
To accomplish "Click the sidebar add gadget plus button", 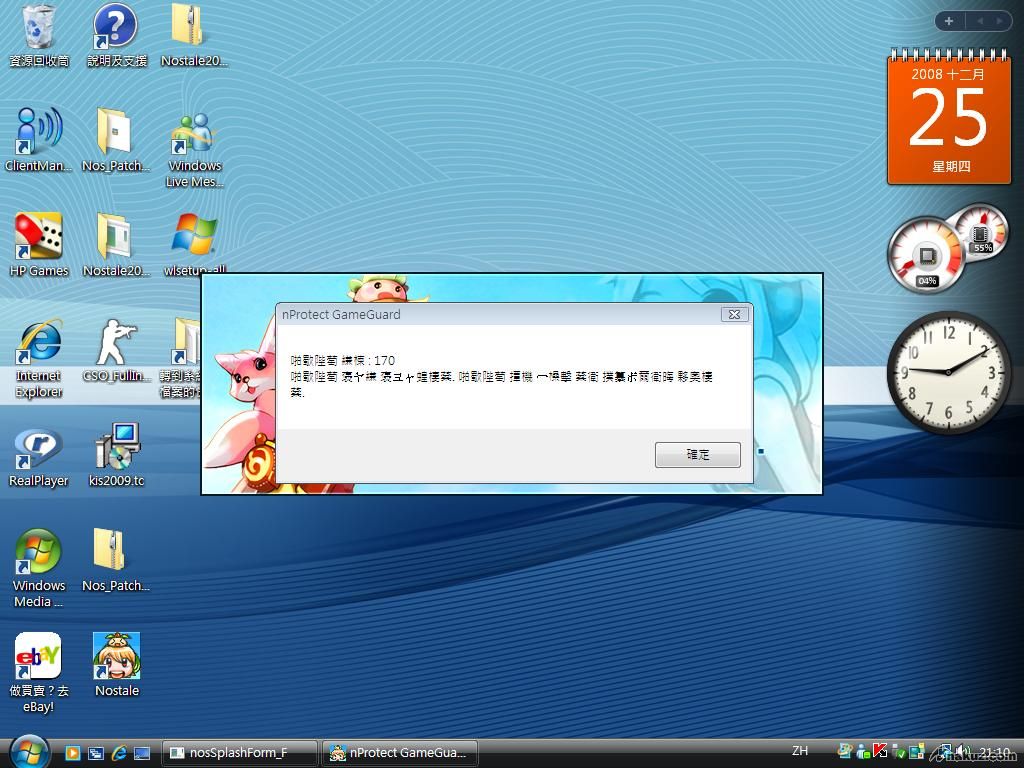I will [949, 21].
